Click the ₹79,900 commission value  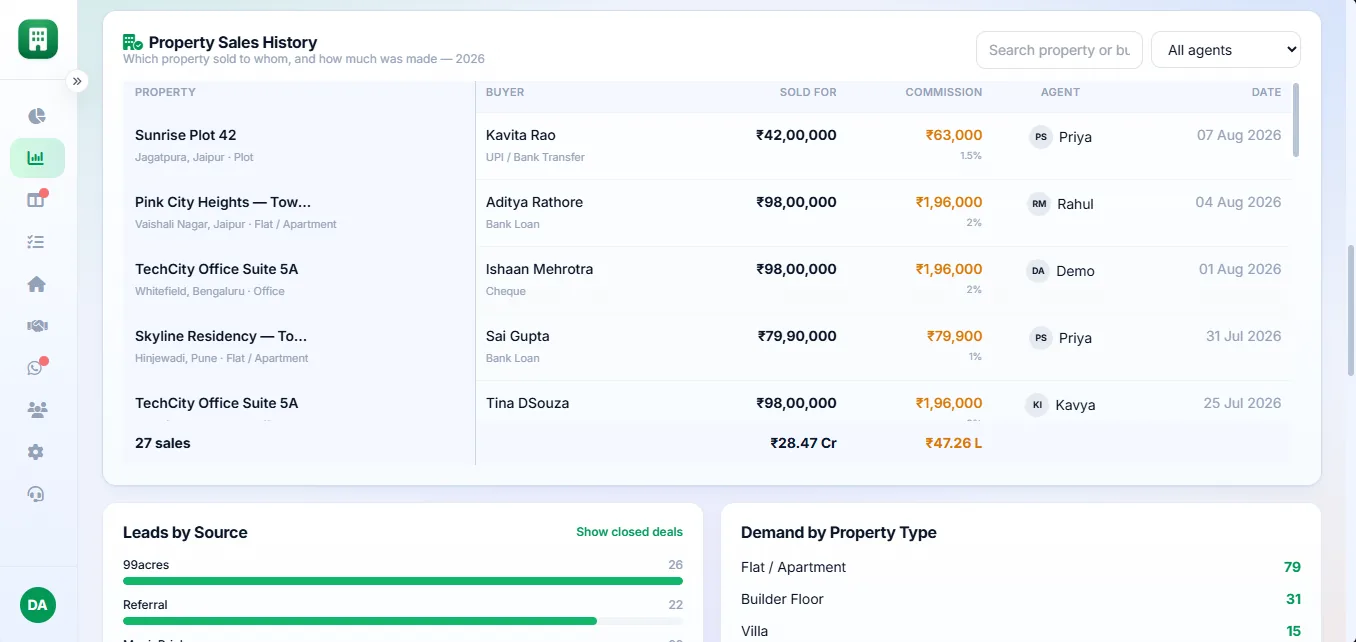(x=955, y=336)
